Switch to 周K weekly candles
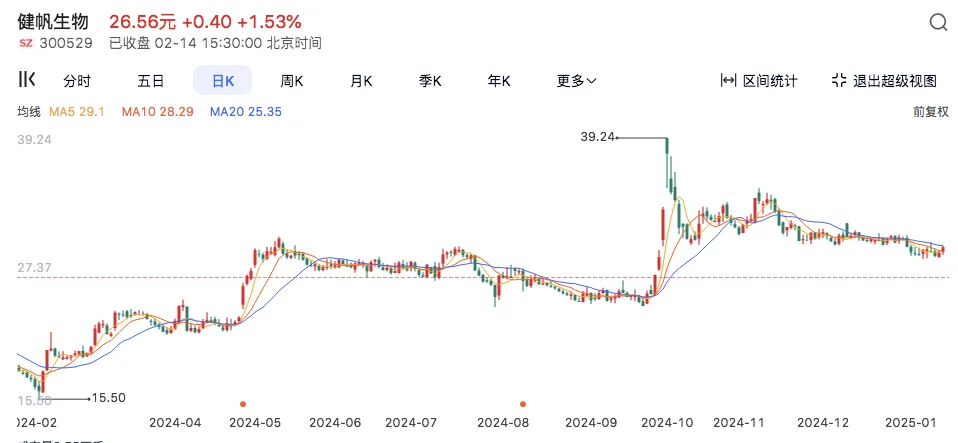The height and width of the screenshot is (443, 958). pyautogui.click(x=292, y=81)
